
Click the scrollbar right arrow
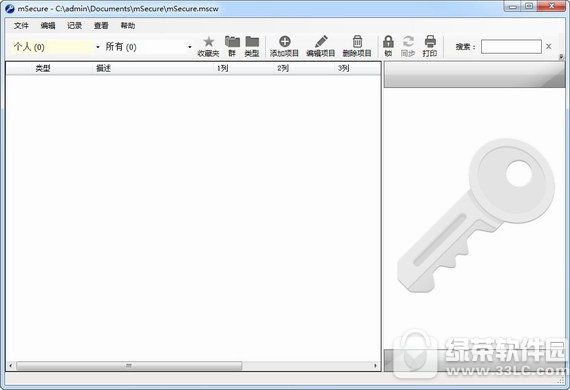coord(376,366)
